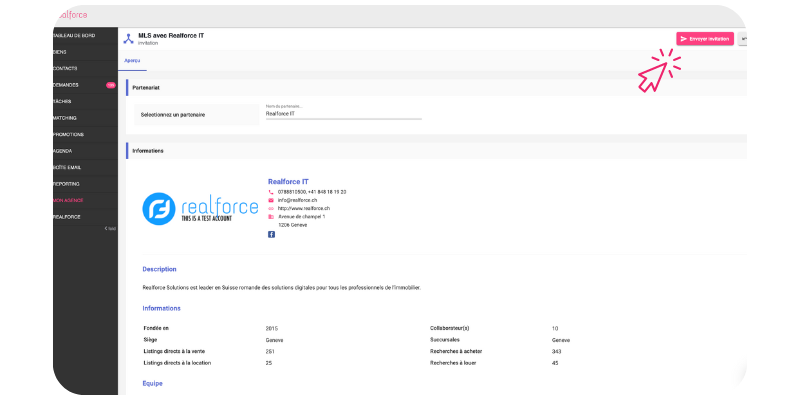Click the Succursales label
The width and height of the screenshot is (800, 400).
point(445,339)
